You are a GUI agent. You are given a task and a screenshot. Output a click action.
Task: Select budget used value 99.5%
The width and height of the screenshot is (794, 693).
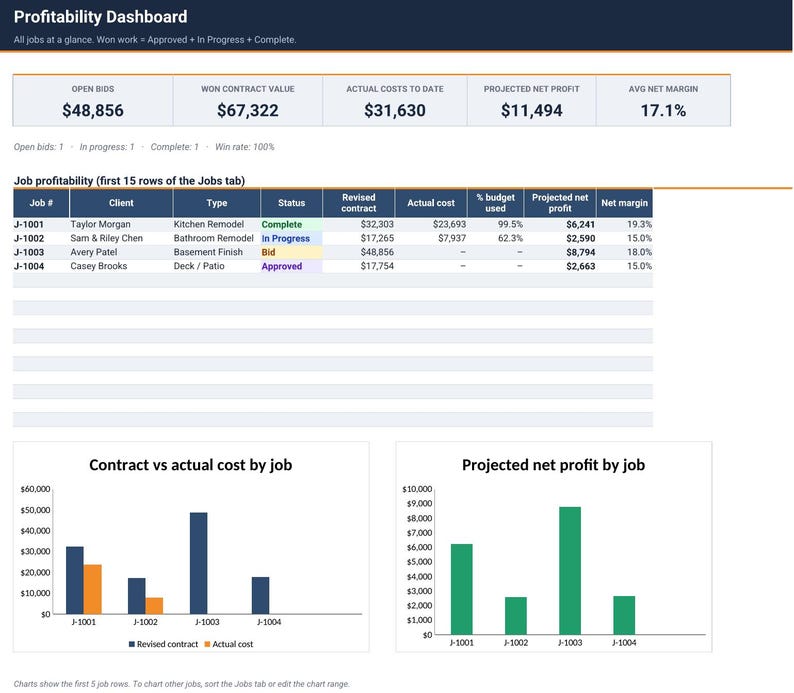coord(510,224)
